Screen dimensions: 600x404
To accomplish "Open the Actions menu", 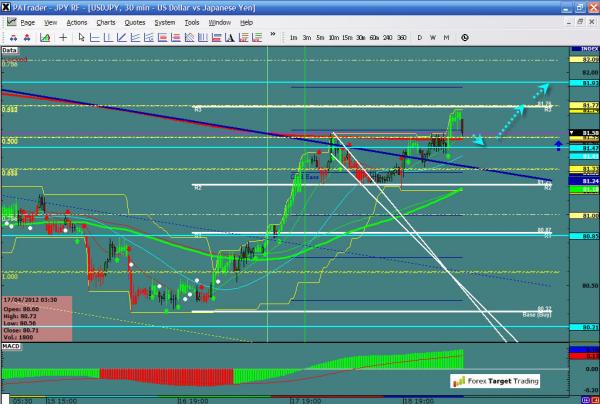I will tap(76, 21).
